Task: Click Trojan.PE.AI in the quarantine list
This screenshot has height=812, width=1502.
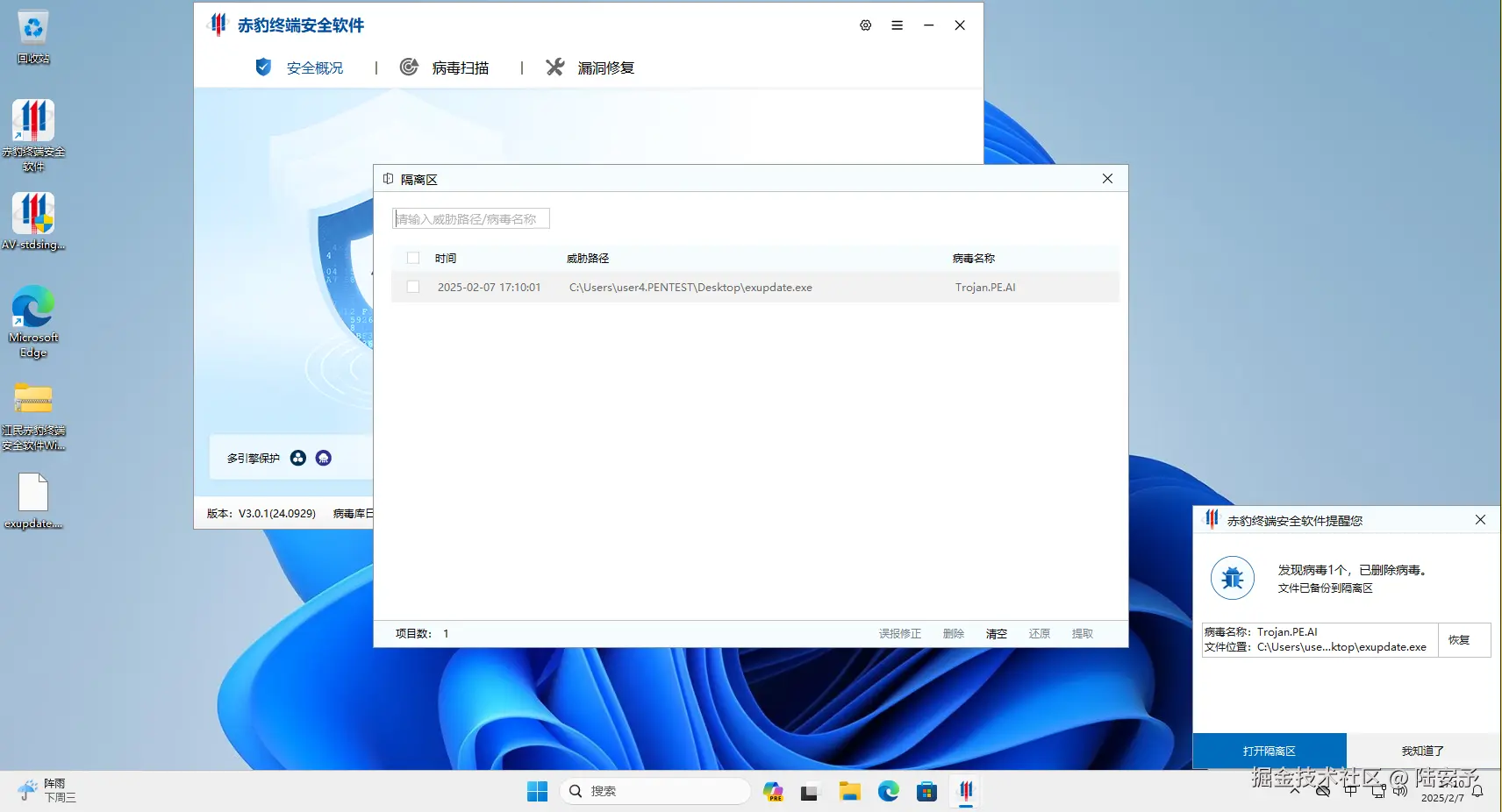Action: pyautogui.click(x=985, y=288)
